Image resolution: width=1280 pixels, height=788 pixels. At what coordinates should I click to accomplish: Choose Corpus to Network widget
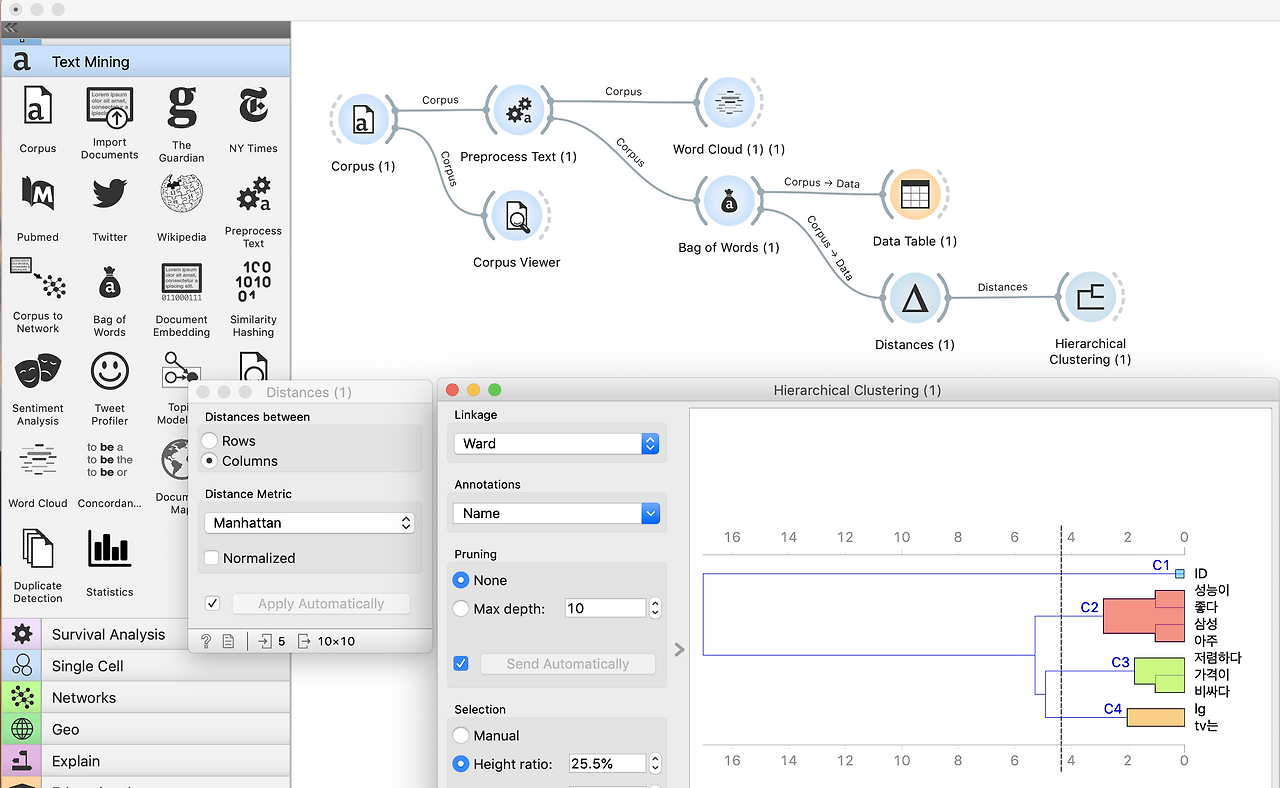[38, 296]
